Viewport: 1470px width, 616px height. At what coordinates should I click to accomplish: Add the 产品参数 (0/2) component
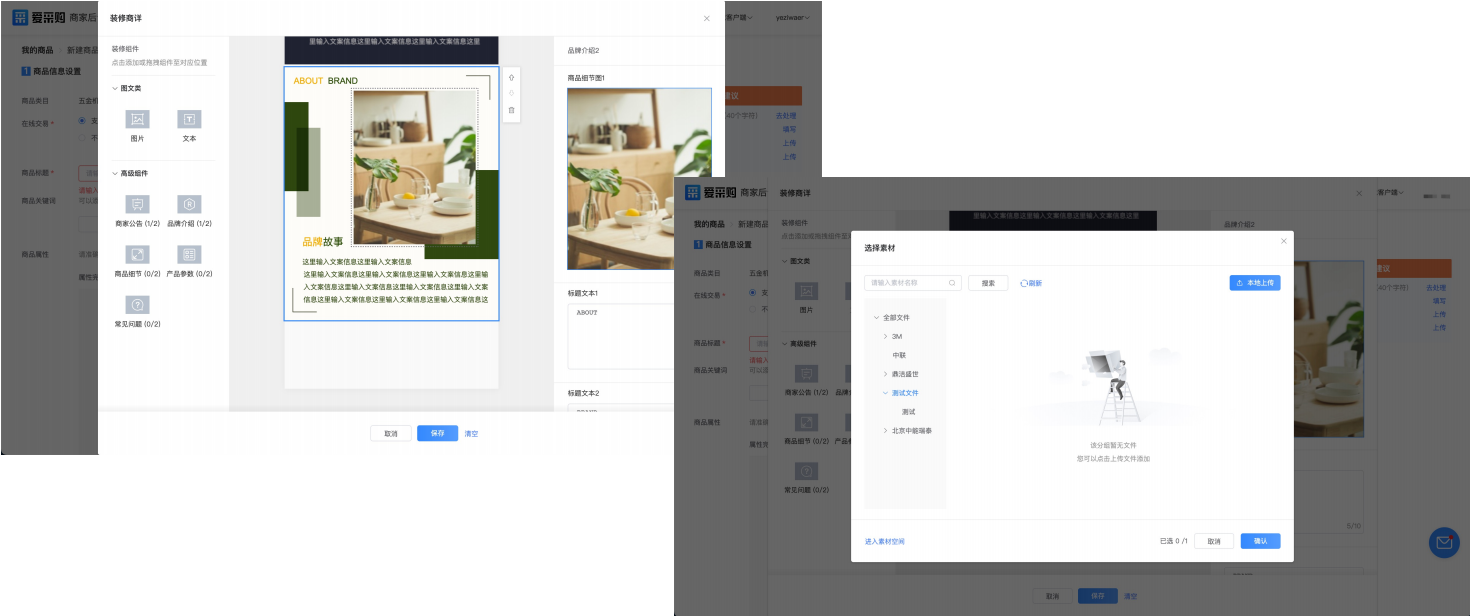(x=189, y=254)
